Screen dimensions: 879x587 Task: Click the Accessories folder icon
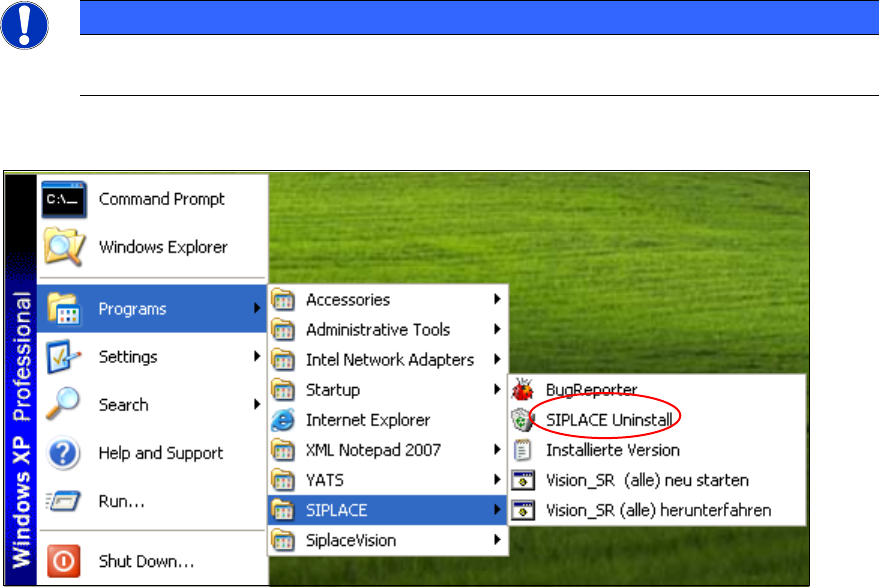(x=283, y=299)
